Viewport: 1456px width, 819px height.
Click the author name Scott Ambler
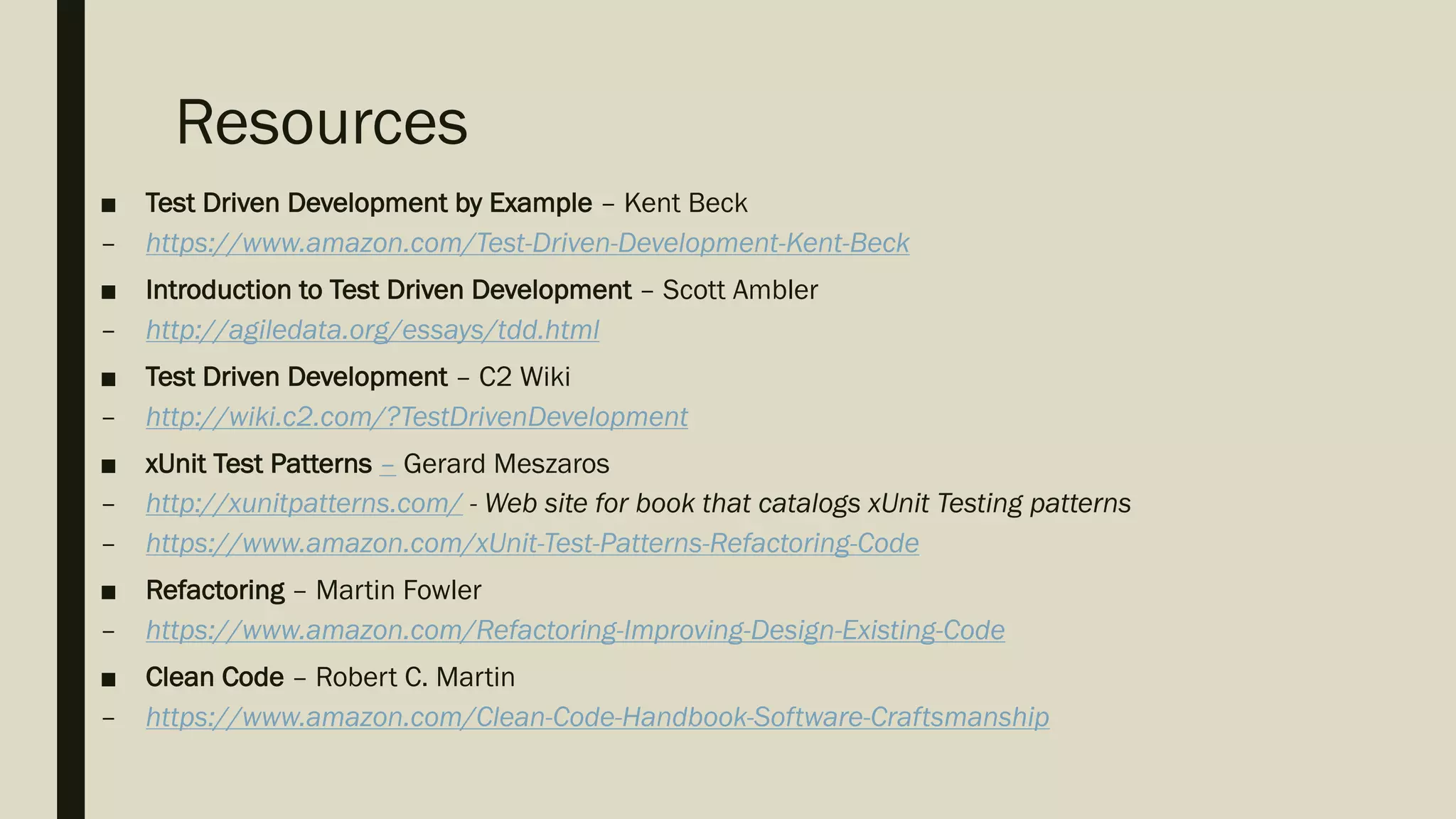[740, 290]
